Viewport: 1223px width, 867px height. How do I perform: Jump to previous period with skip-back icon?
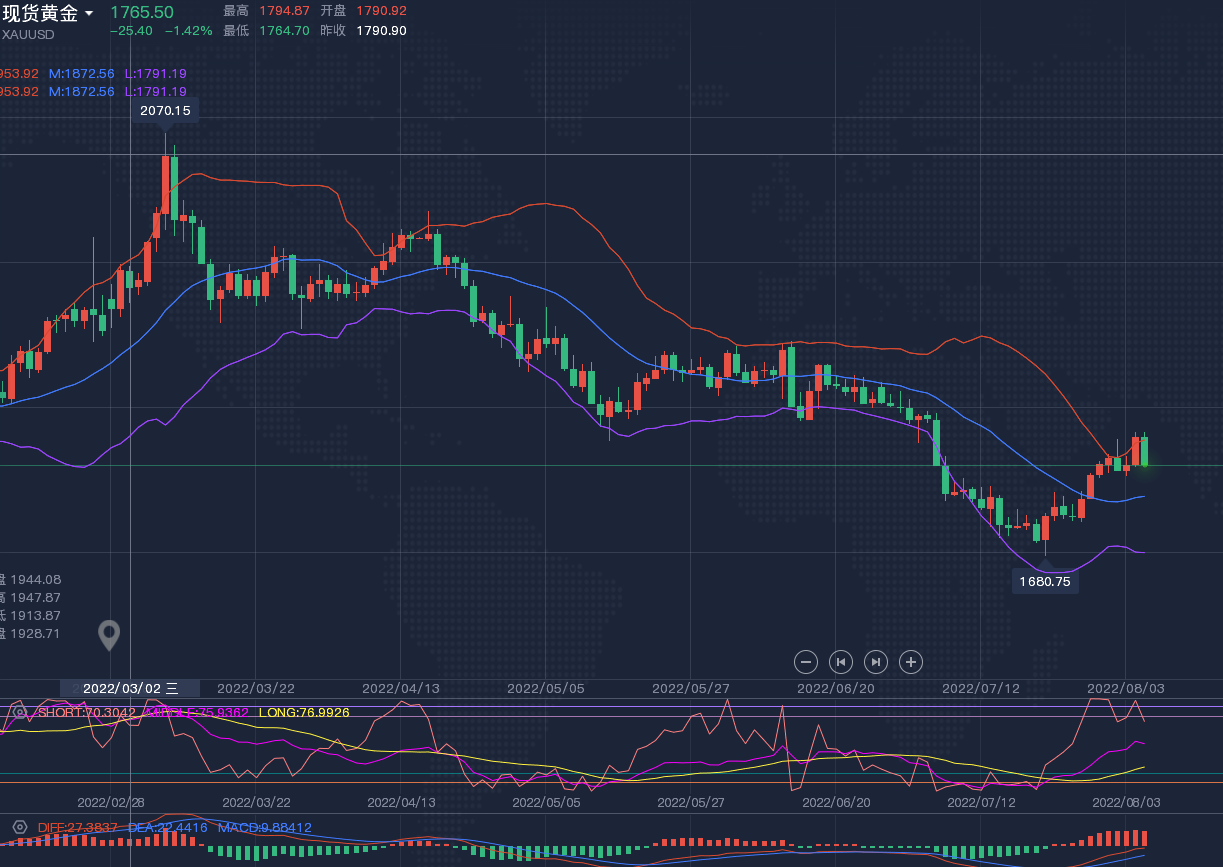point(841,661)
